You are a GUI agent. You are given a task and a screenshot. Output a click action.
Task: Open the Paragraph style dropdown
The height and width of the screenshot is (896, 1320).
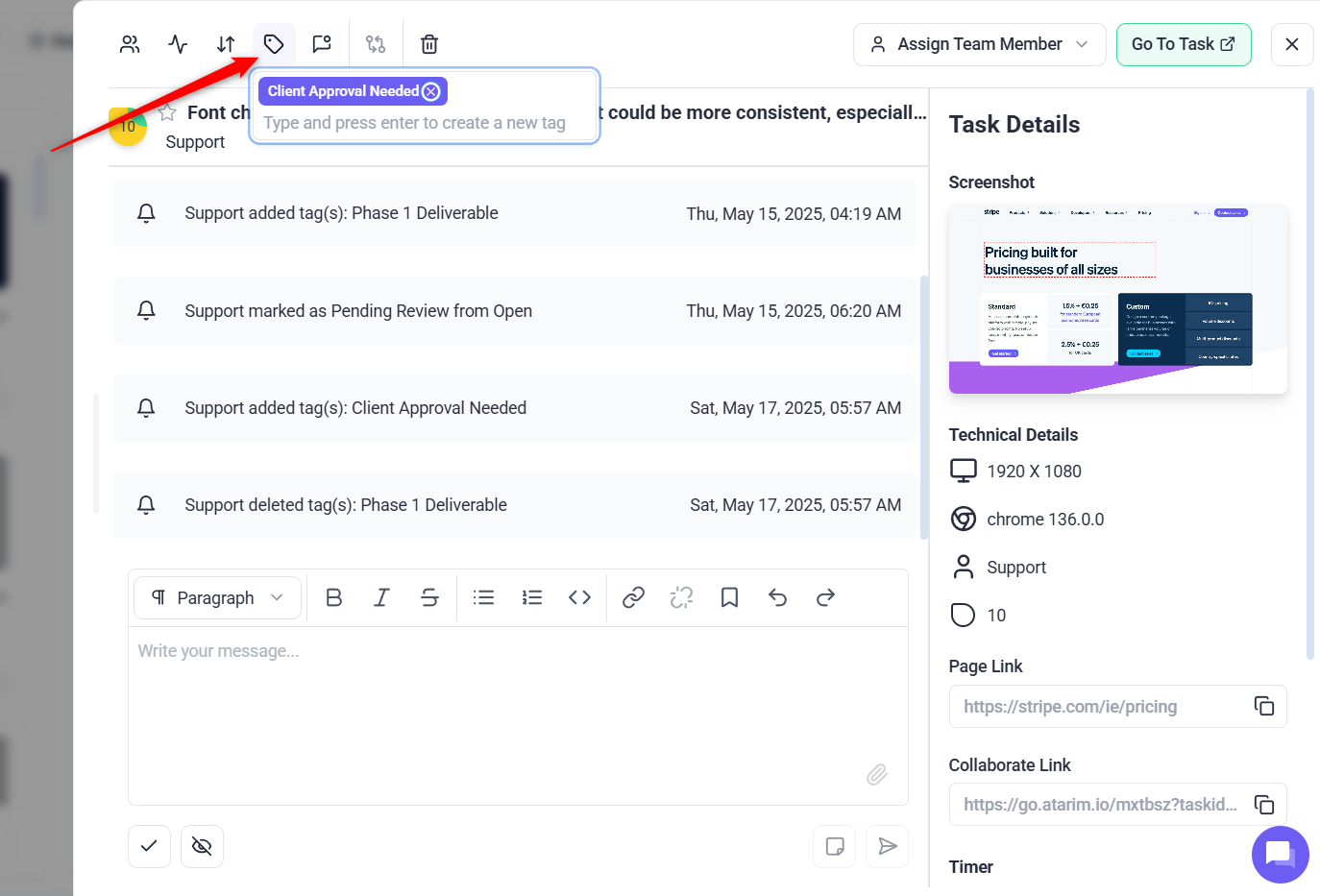[x=217, y=597]
